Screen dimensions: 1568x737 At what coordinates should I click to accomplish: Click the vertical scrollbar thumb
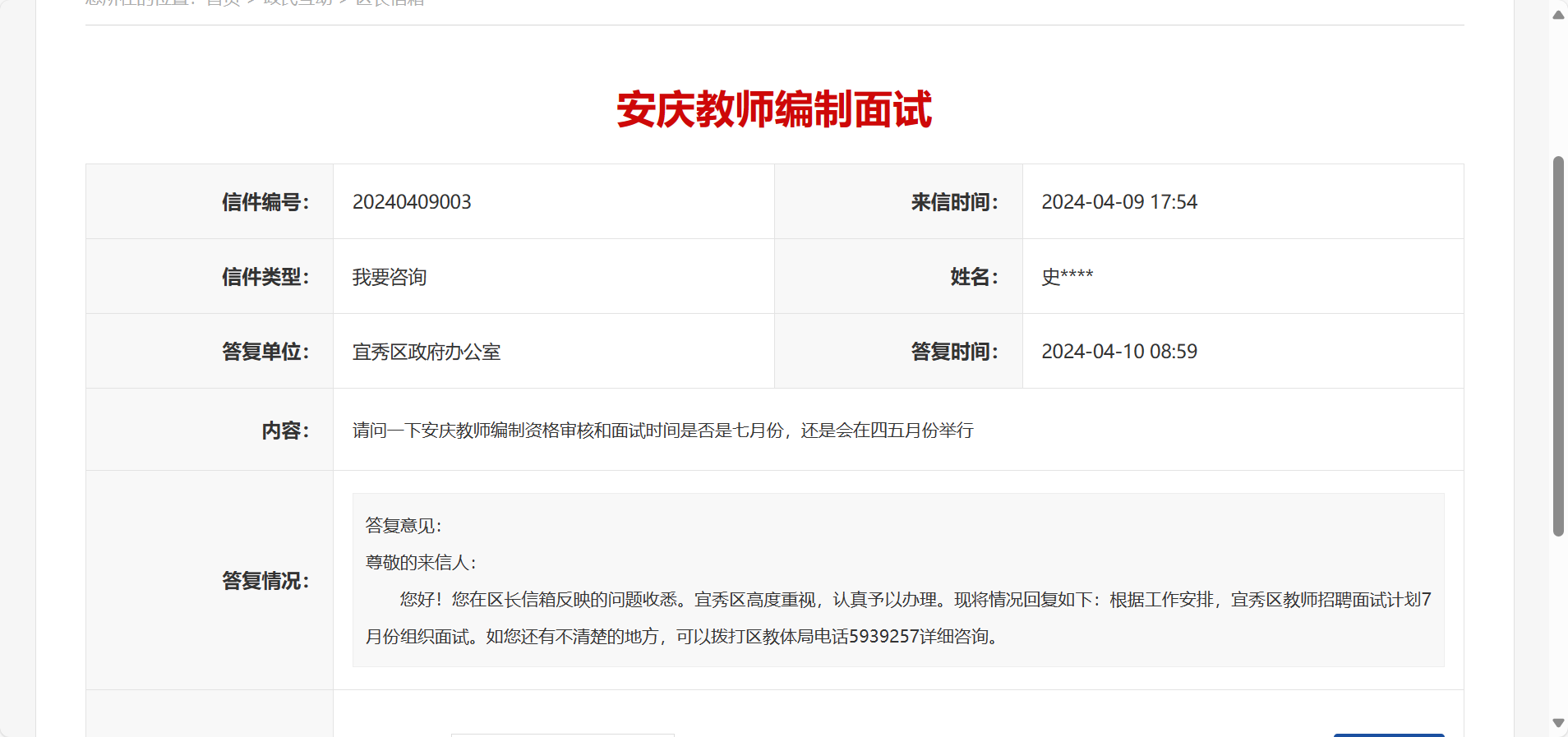click(1558, 345)
